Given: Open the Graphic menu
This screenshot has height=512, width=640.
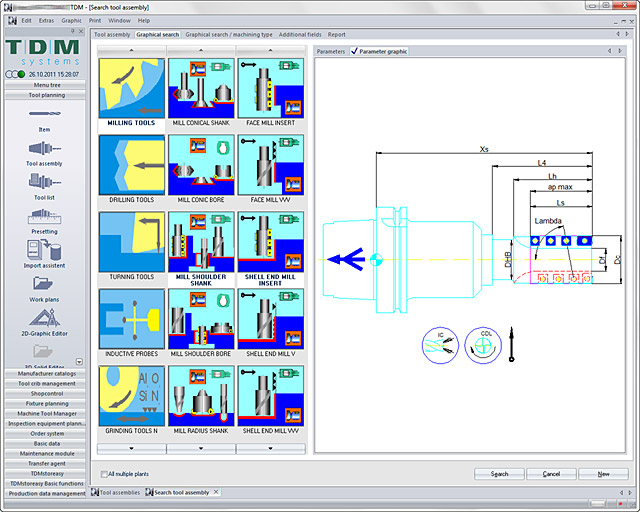Looking at the screenshot, I should [71, 20].
